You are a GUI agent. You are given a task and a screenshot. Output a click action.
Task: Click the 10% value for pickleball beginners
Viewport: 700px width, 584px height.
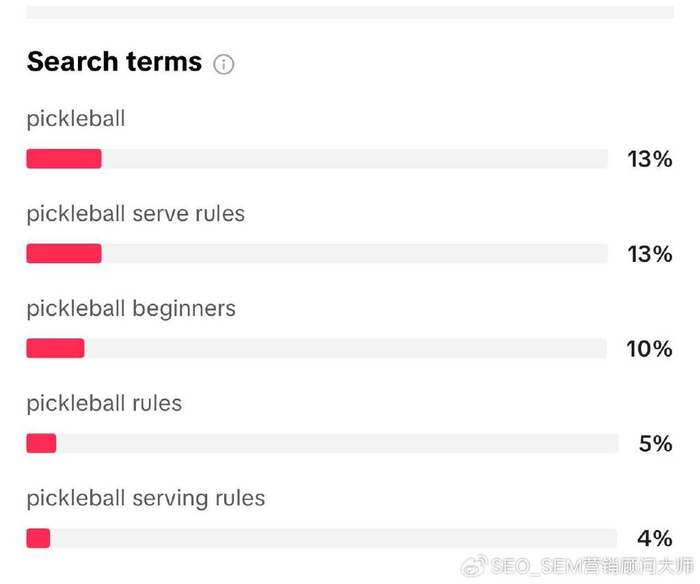(650, 348)
